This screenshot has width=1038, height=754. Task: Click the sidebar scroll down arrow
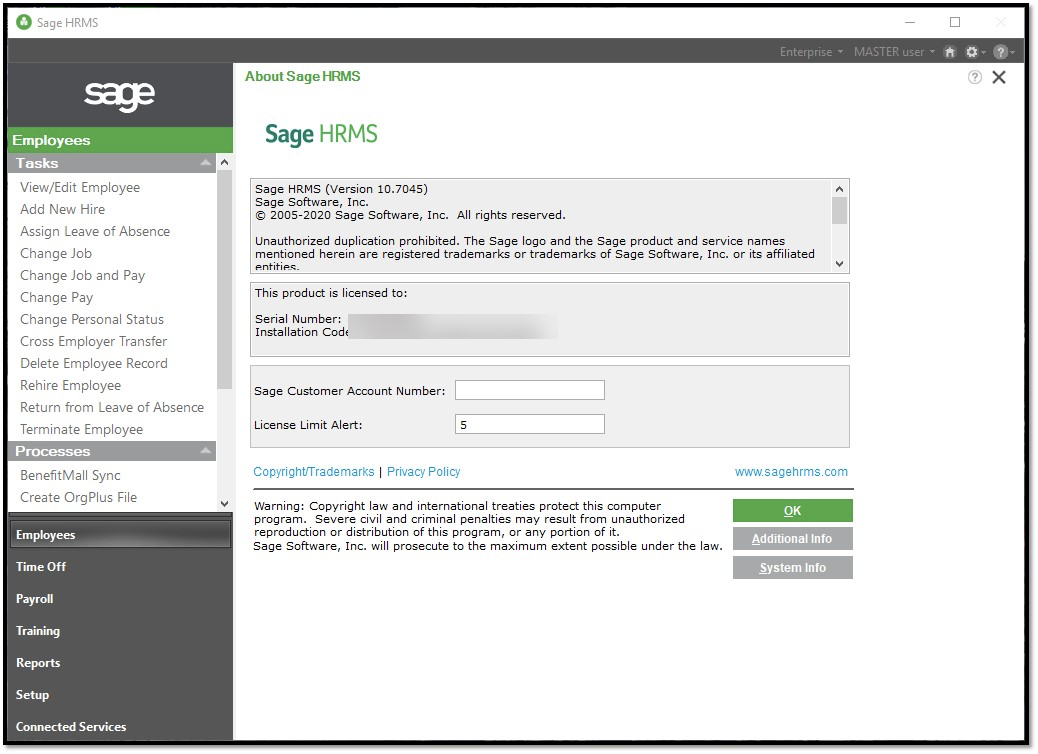point(224,504)
